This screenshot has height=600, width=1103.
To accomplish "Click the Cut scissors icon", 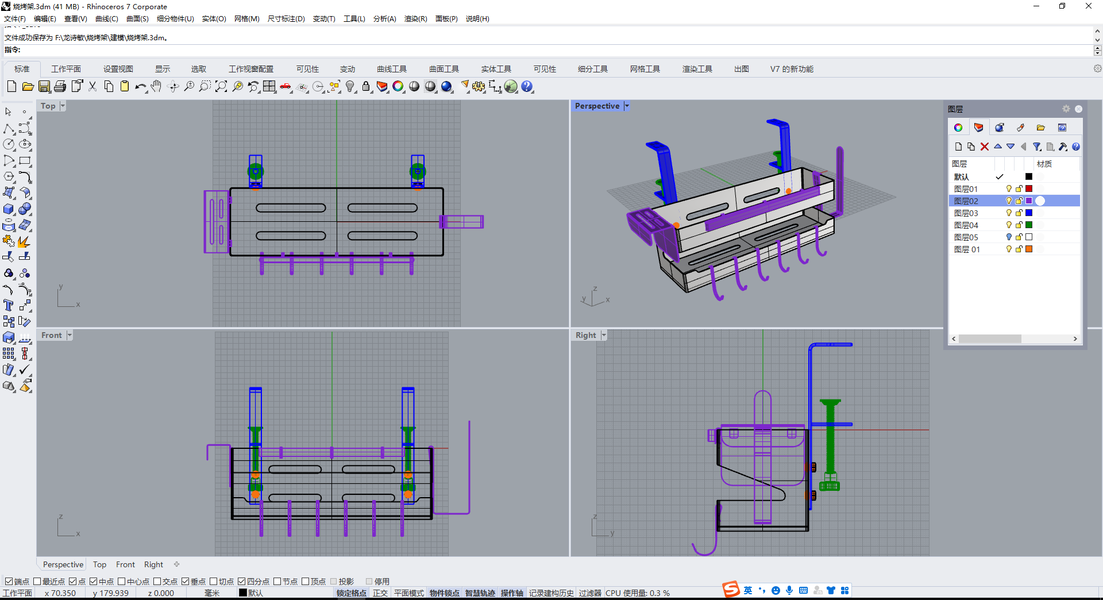I will [92, 87].
